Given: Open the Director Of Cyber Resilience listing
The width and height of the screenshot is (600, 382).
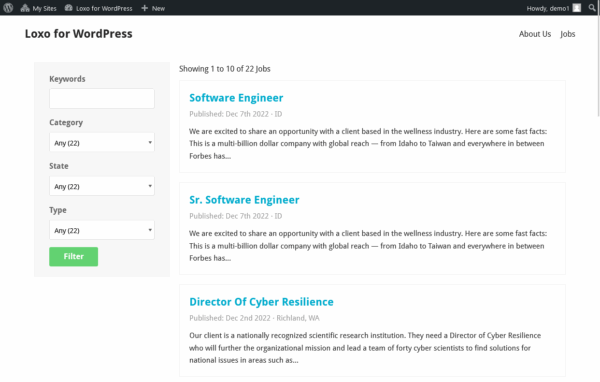Looking at the screenshot, I should point(261,302).
